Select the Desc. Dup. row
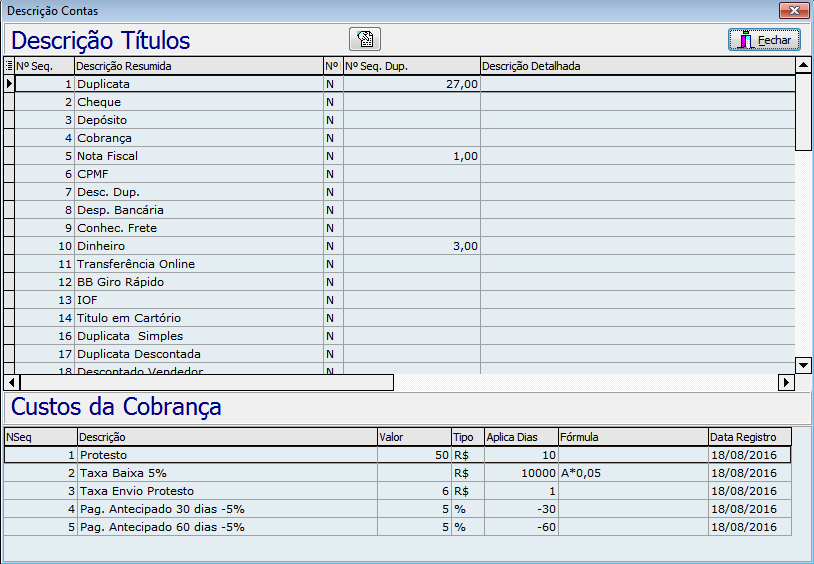Screen dimensions: 814x564 pyautogui.click(x=405, y=192)
